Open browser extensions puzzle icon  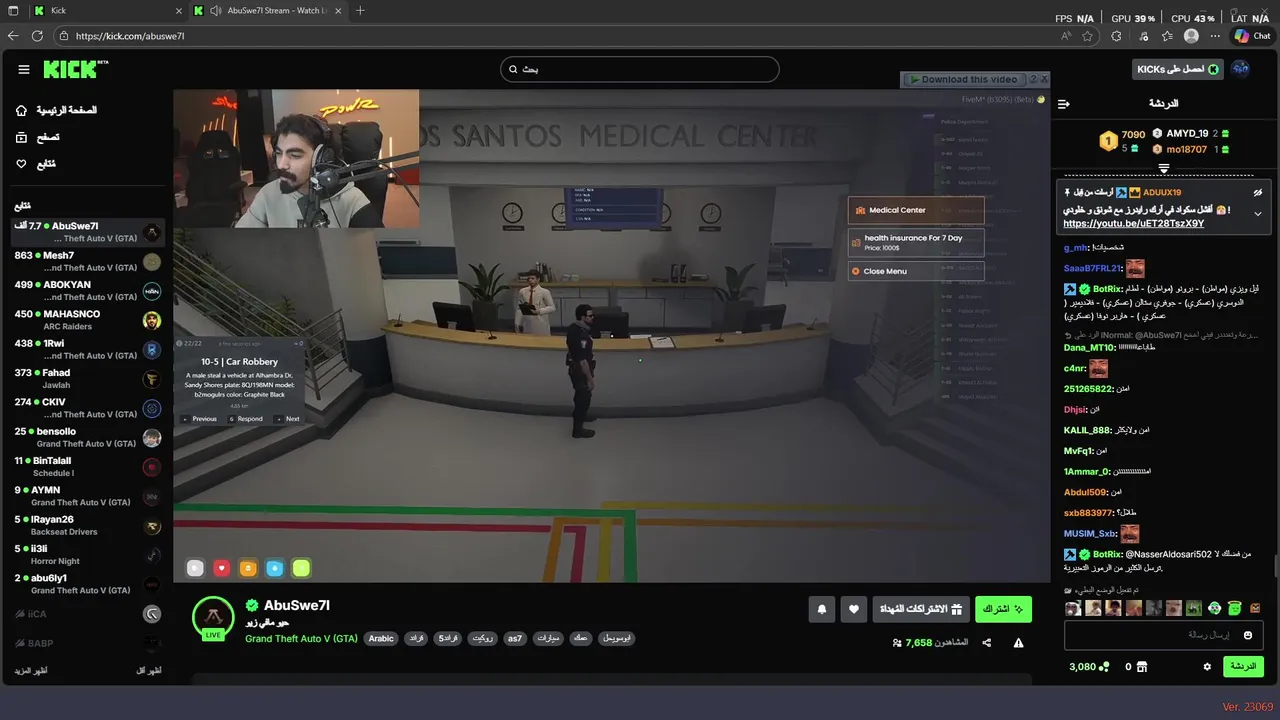tap(1116, 35)
